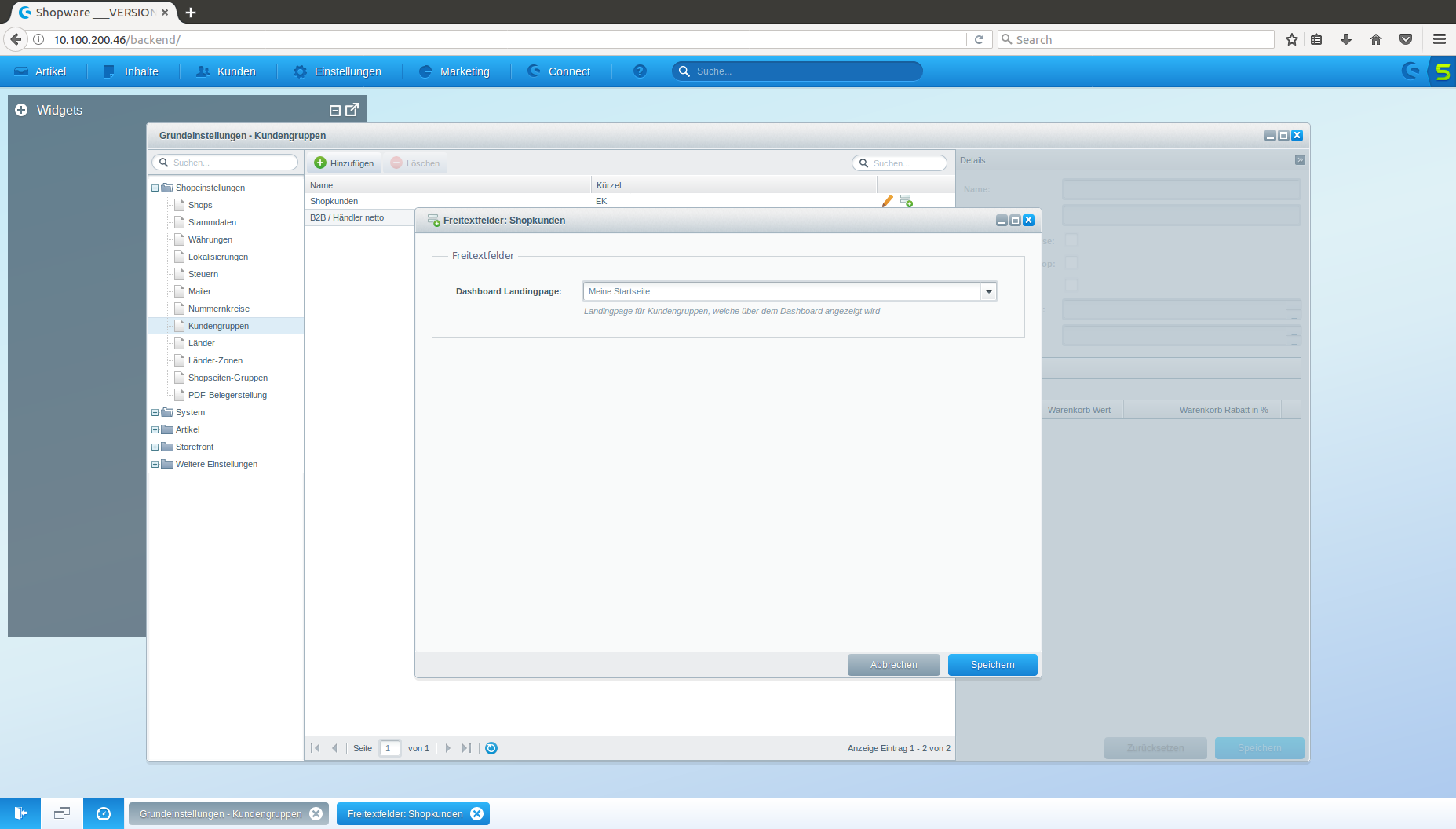Open the help question mark icon
The width and height of the screenshot is (1456, 829).
click(x=640, y=71)
